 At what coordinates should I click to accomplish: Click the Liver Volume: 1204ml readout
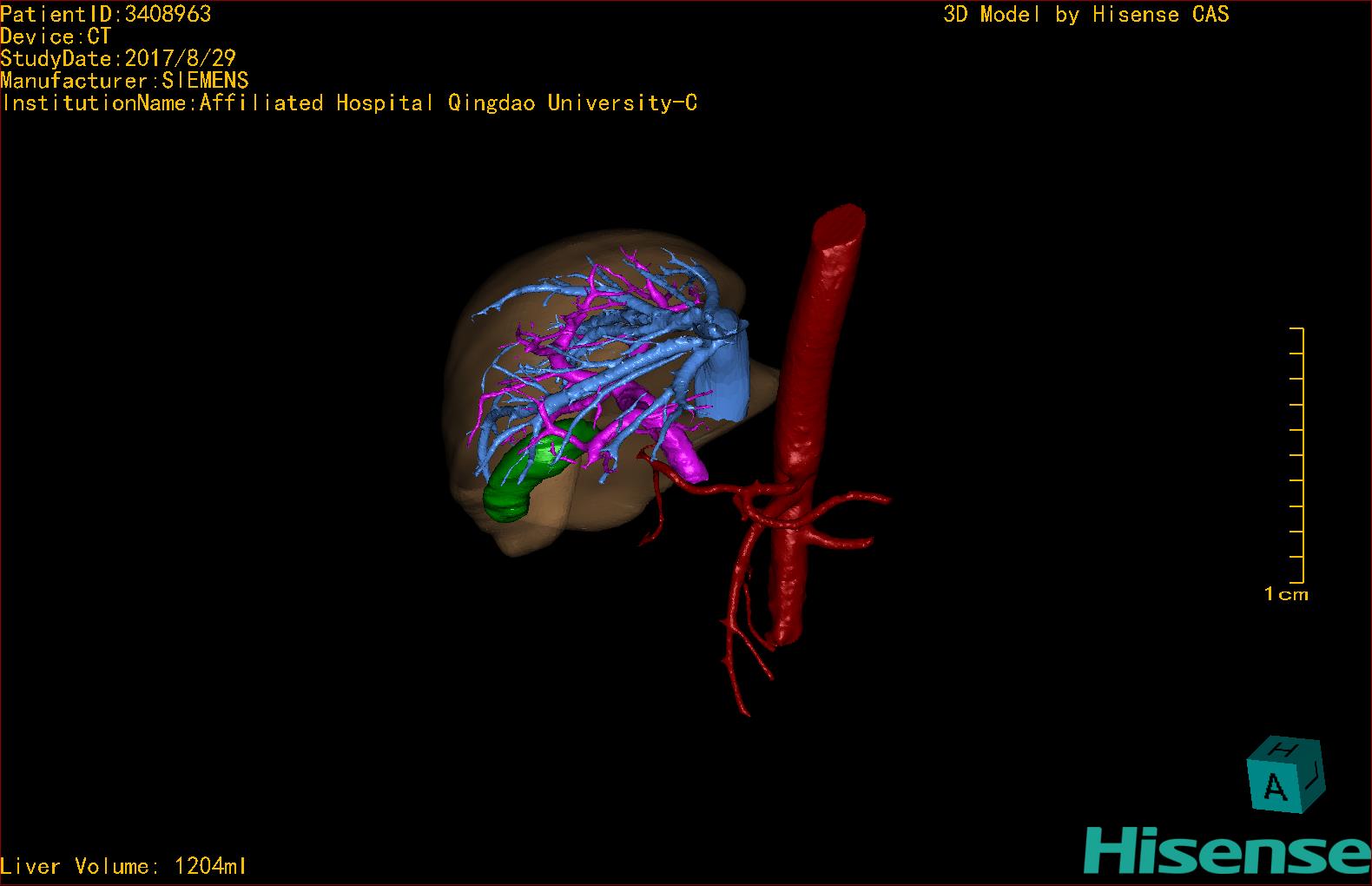point(123,866)
